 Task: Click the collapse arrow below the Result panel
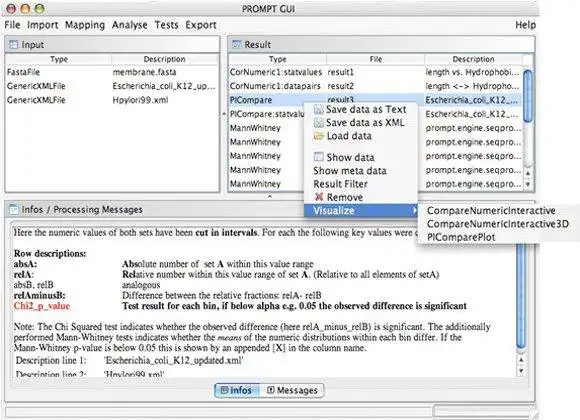pos(270,196)
